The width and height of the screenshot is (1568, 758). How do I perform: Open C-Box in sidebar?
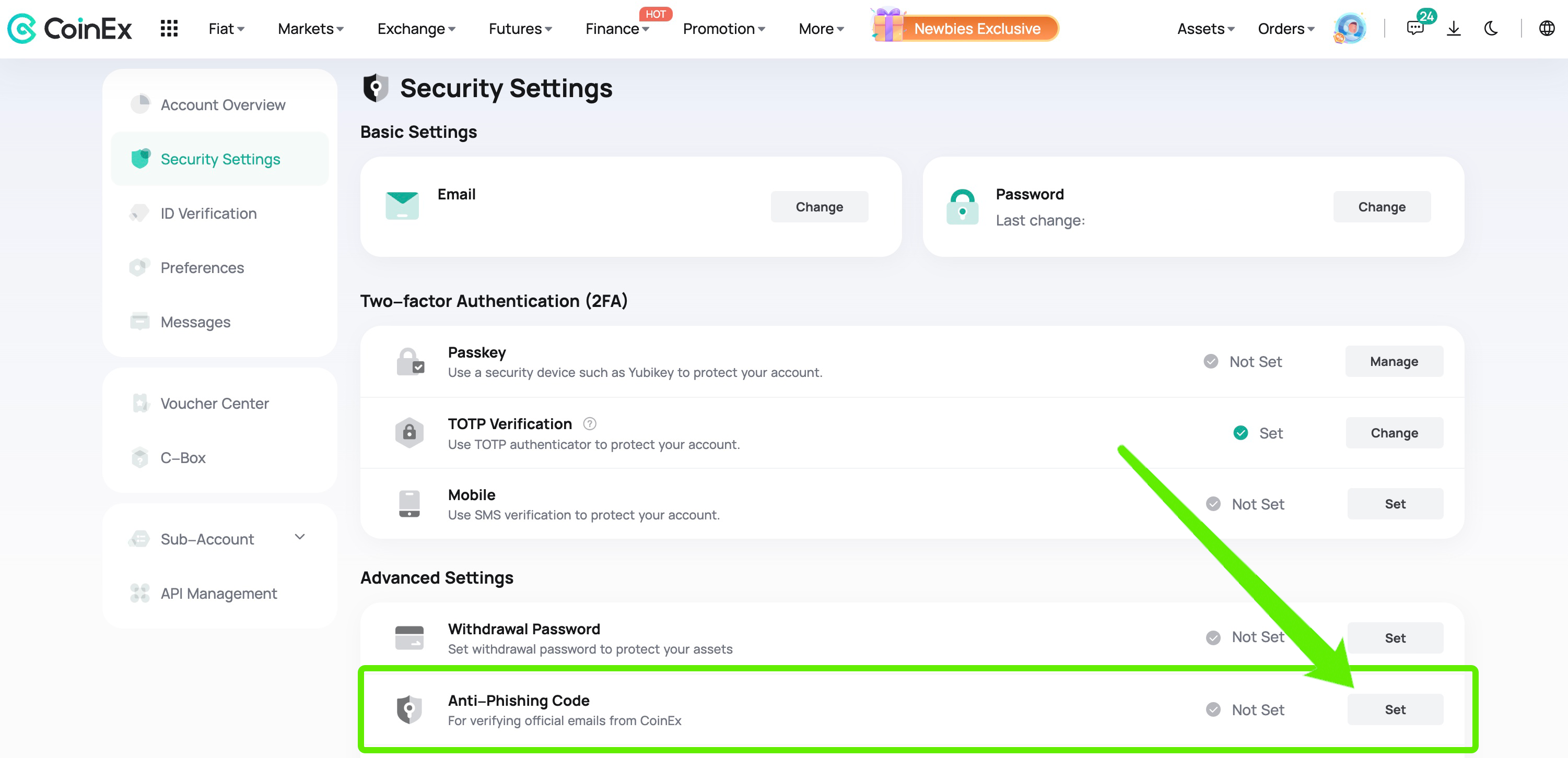[220, 457]
